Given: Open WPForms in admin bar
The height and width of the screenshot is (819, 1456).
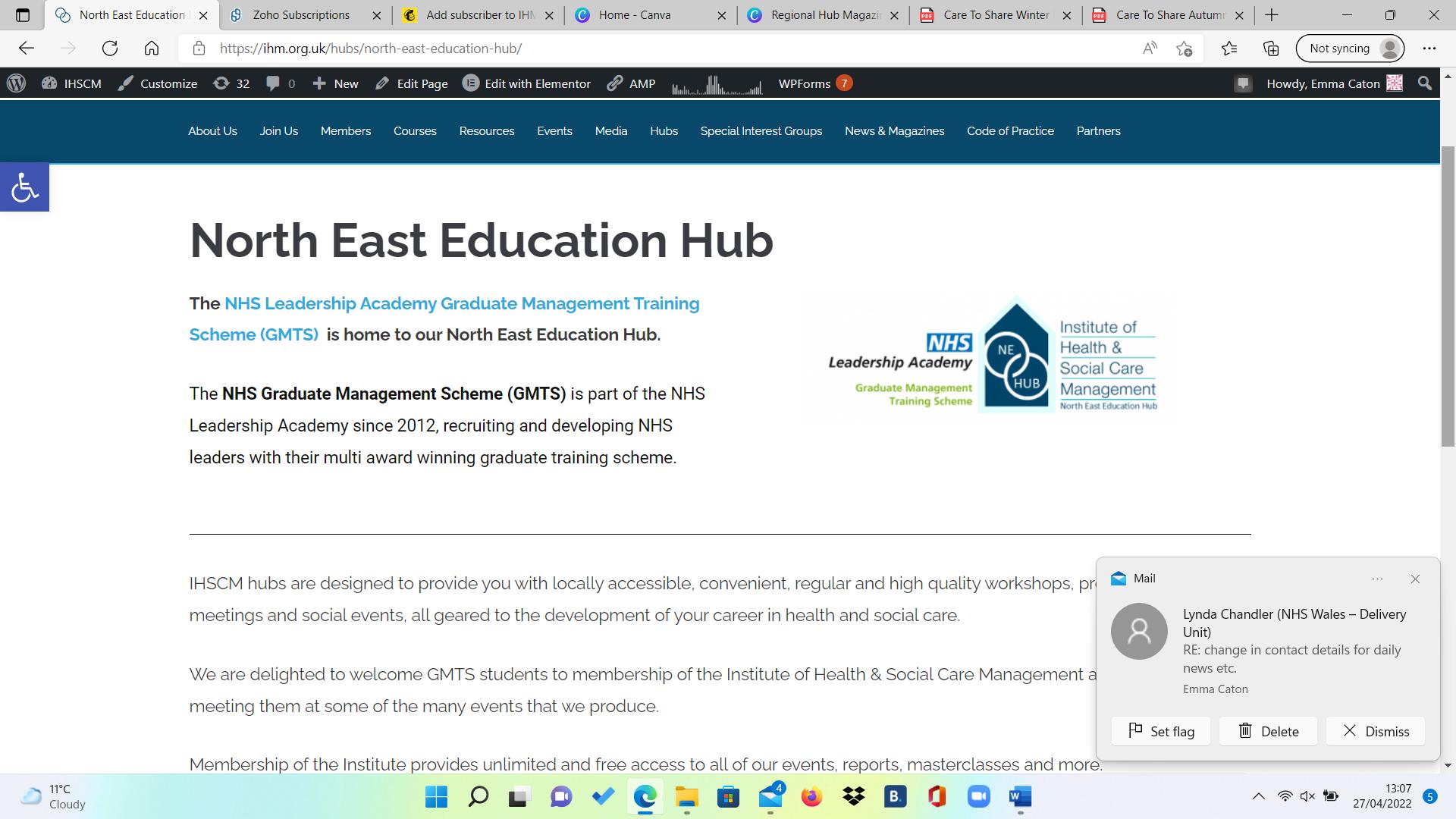Looking at the screenshot, I should coord(815,83).
